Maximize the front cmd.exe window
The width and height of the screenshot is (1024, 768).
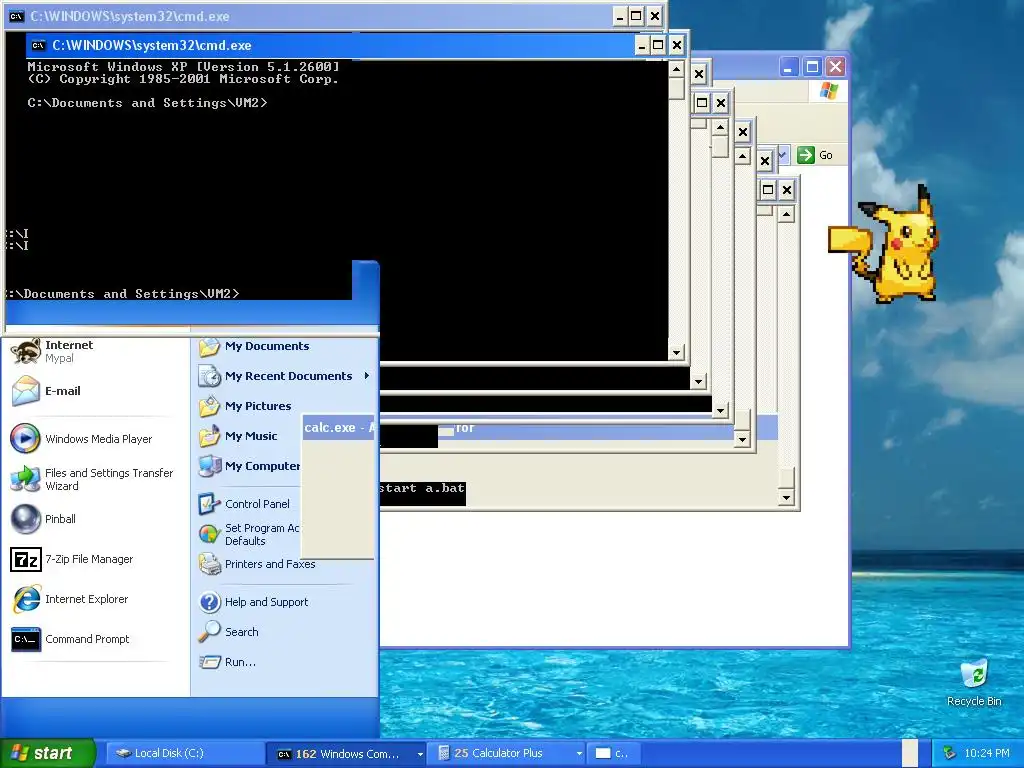658,45
